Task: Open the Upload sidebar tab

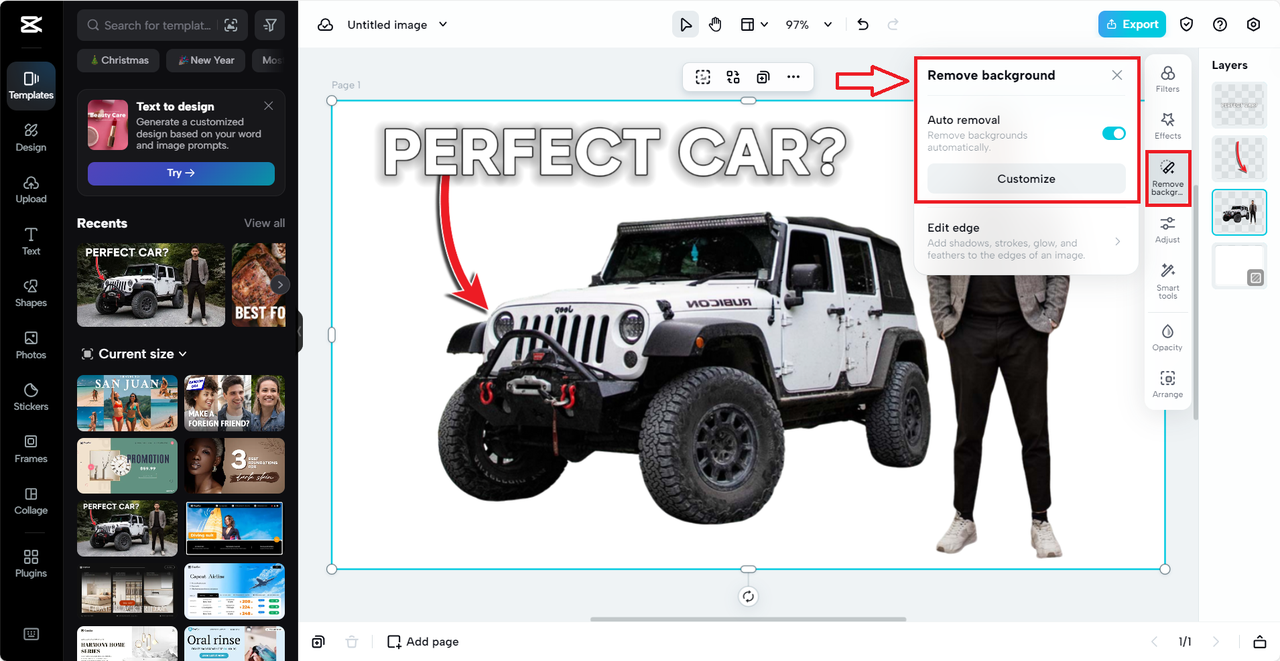Action: [x=31, y=189]
